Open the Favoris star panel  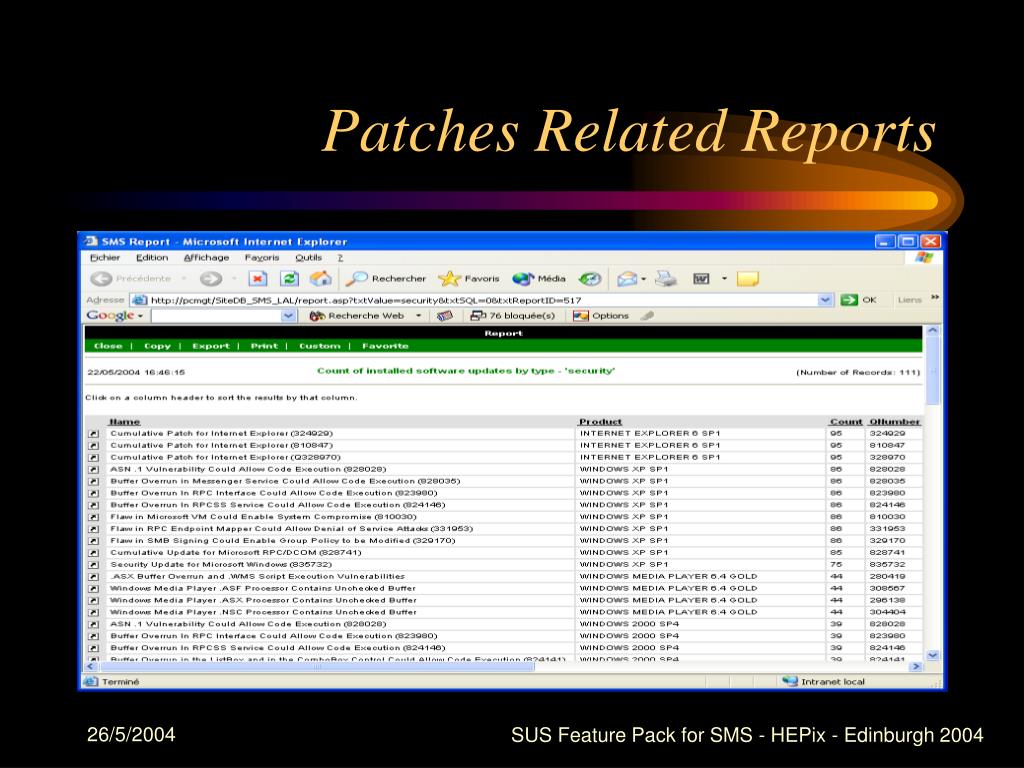point(469,279)
